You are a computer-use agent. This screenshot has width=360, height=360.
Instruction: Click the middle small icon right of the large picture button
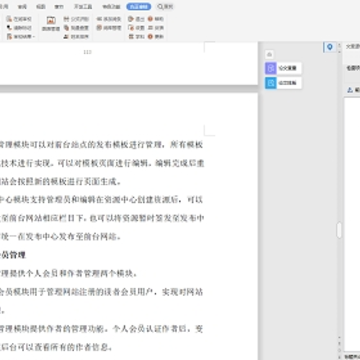coord(66,28)
